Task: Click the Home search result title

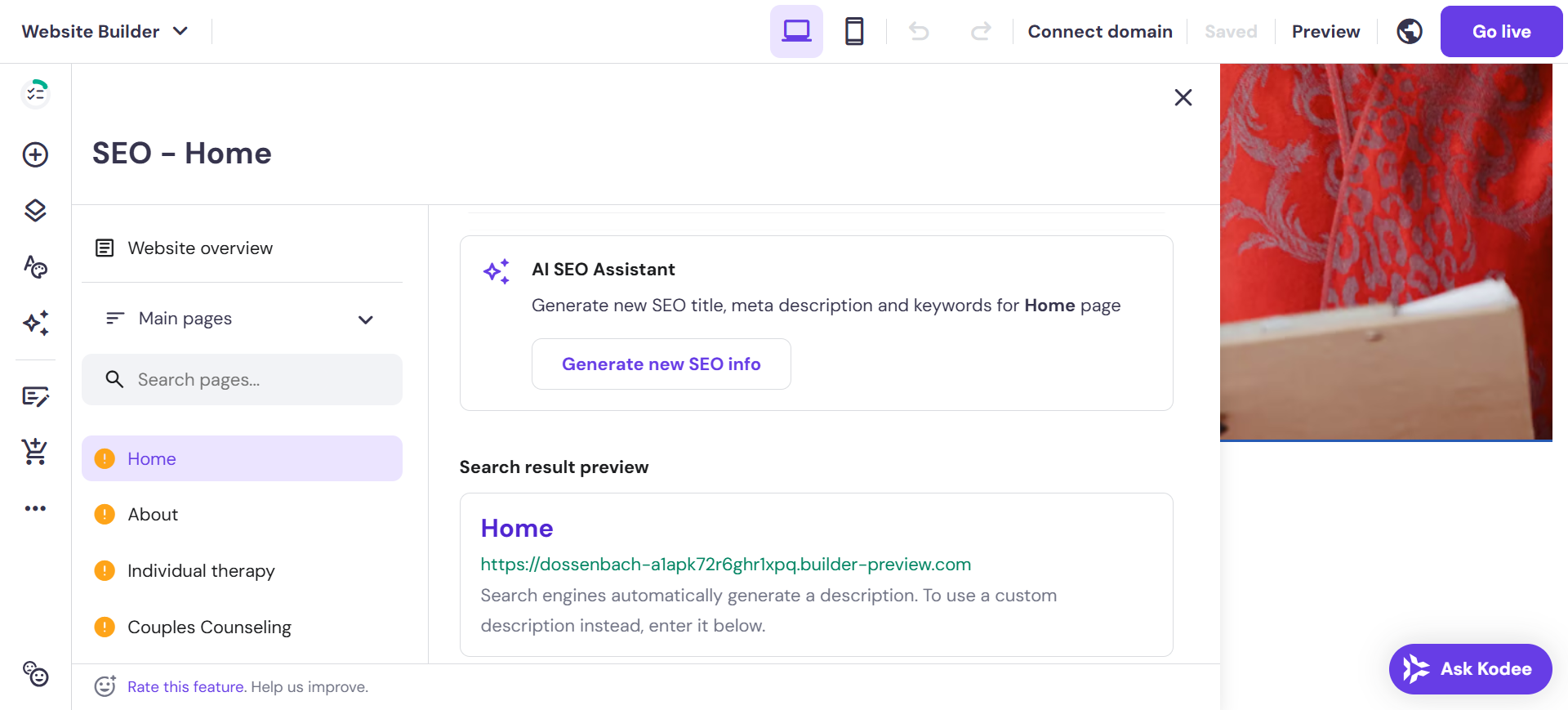Action: click(x=517, y=528)
